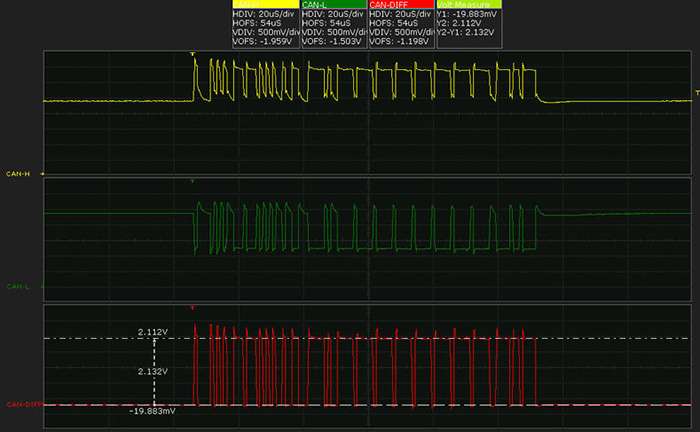Click the CAN-DIFF trace label on left

25,404
